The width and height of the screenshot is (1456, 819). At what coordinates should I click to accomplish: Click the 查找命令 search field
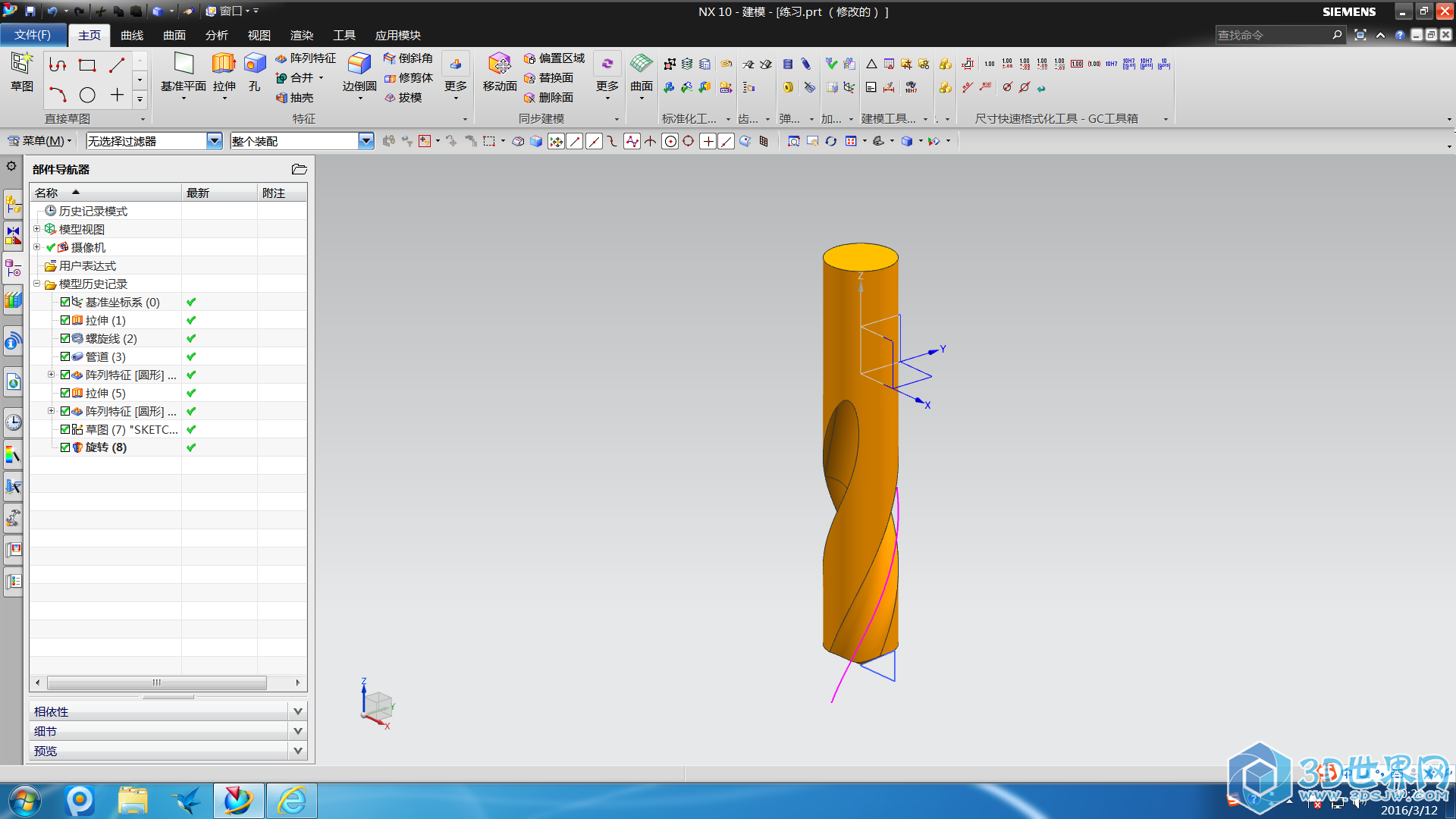[x=1272, y=35]
